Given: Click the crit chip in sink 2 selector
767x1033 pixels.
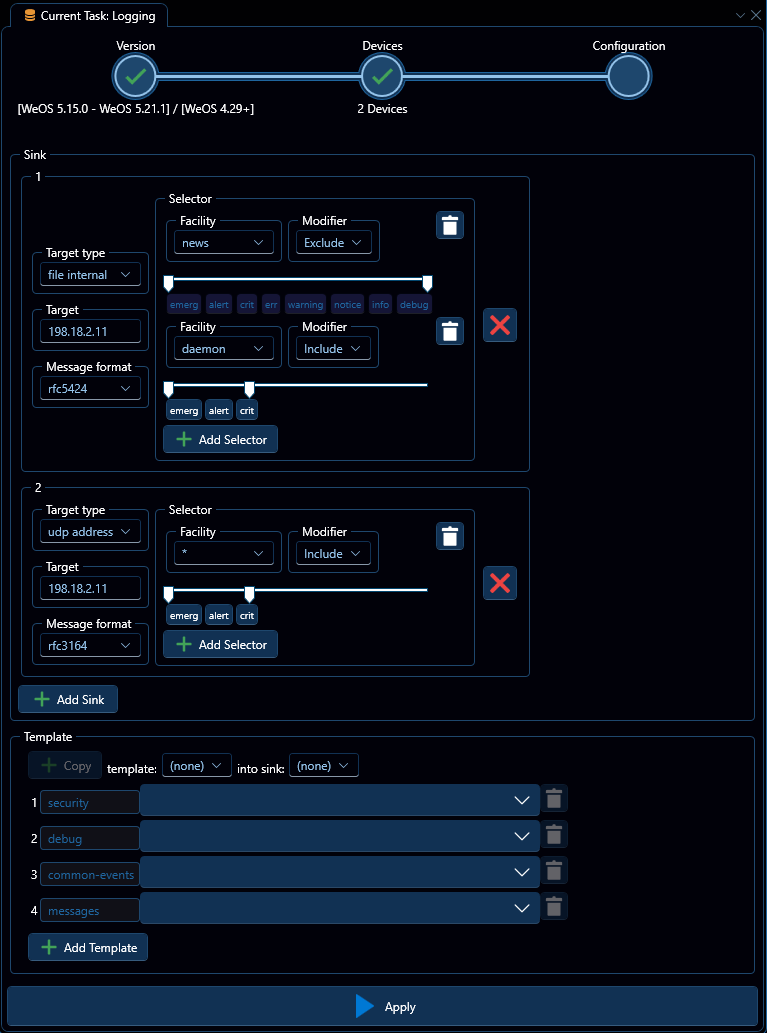Looking at the screenshot, I should click(247, 615).
